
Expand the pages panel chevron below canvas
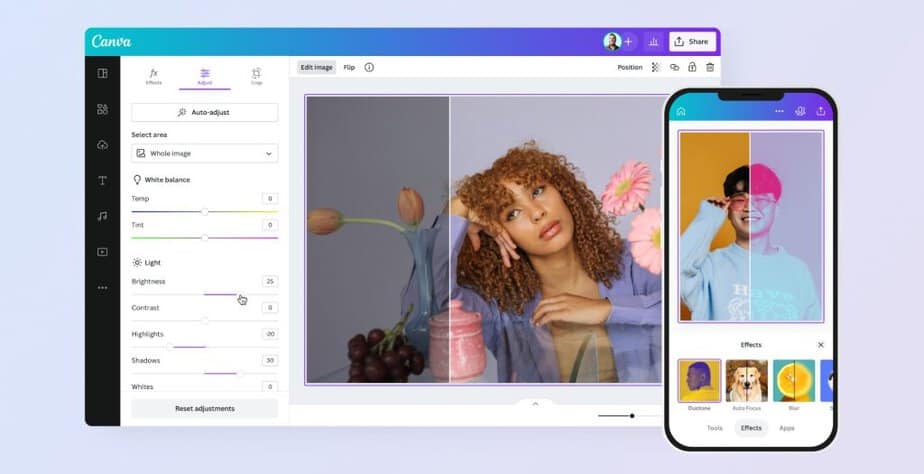pos(535,404)
